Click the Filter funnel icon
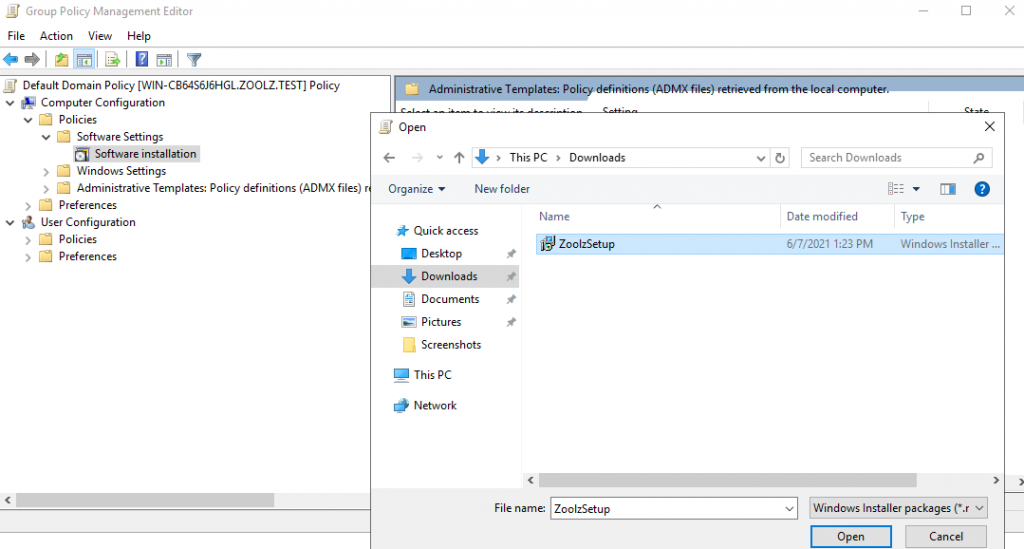1024x549 pixels. point(194,60)
